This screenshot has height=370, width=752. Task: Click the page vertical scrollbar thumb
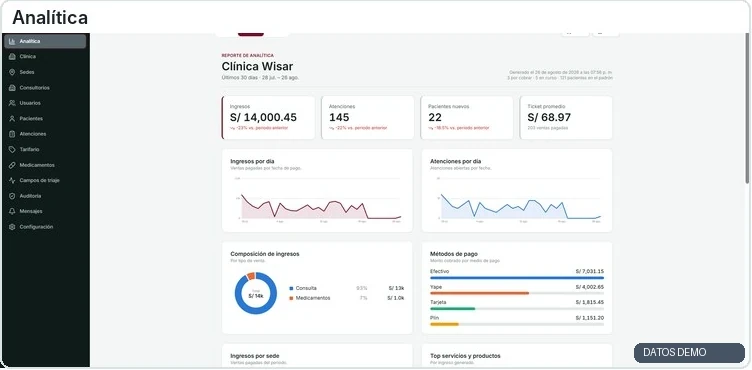(747, 108)
